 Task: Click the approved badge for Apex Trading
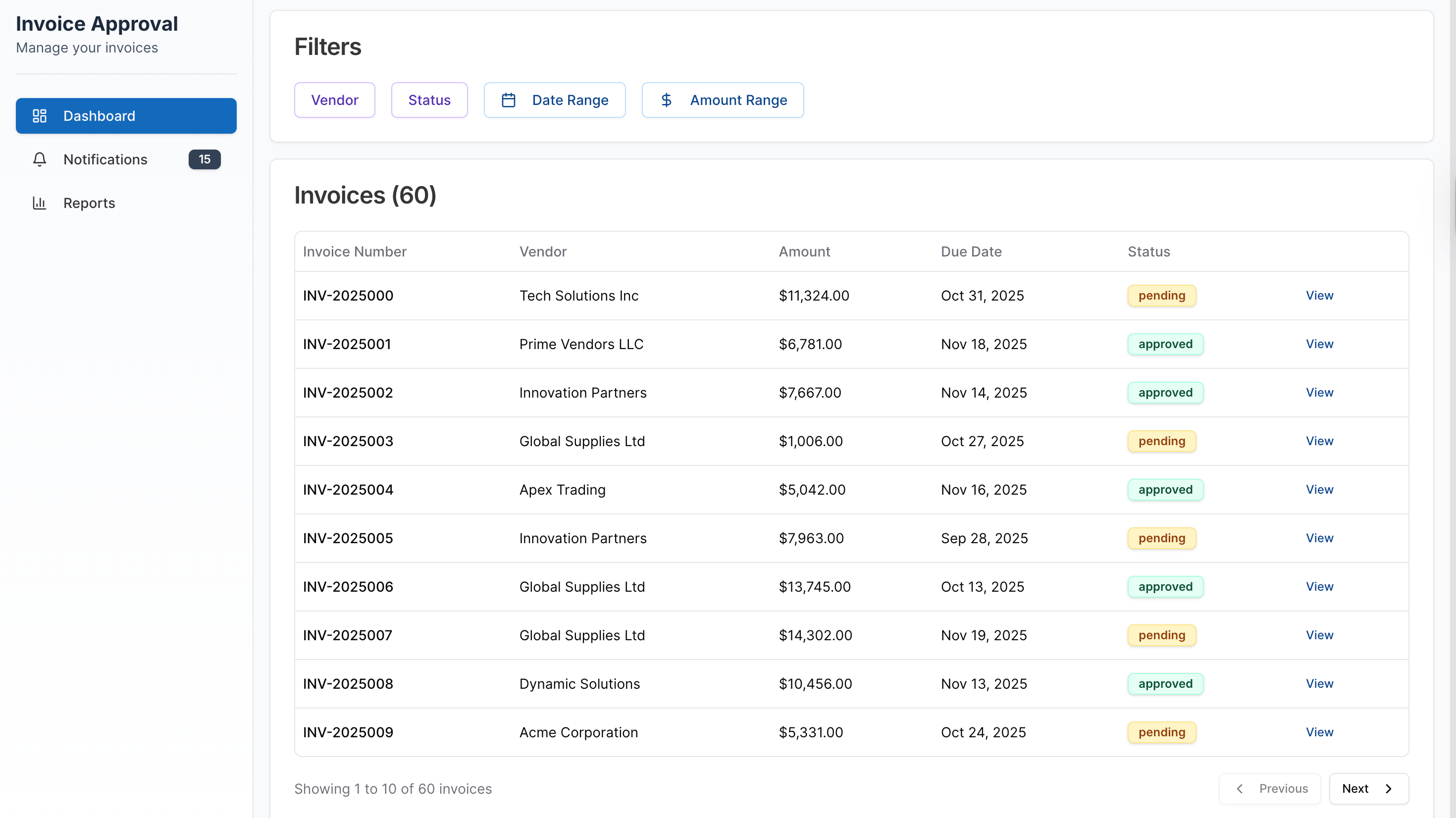(1165, 490)
